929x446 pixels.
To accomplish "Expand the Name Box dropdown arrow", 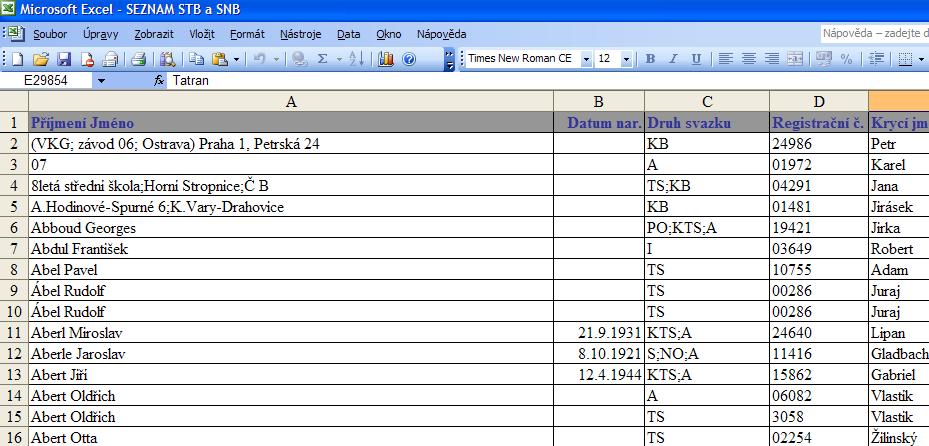I will (x=101, y=81).
